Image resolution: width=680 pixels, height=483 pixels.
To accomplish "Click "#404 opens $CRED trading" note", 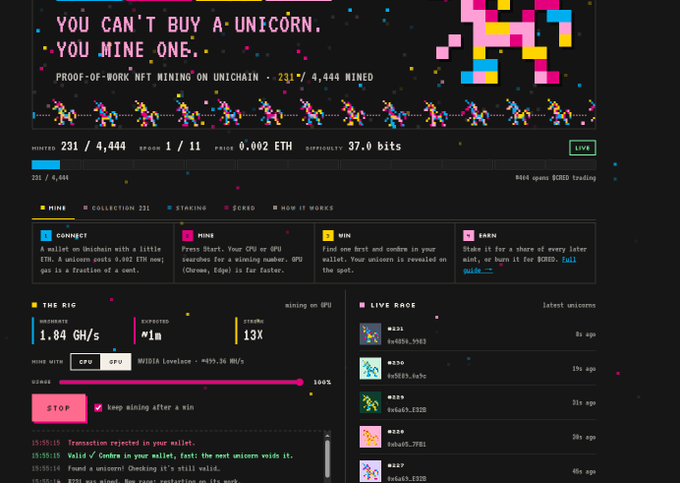I will (x=556, y=178).
